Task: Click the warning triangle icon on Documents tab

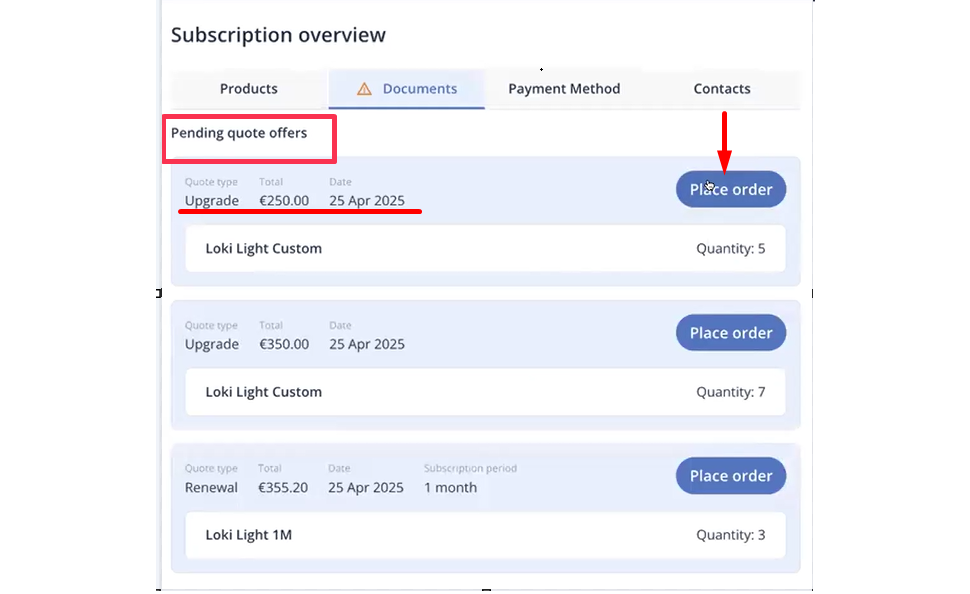Action: coord(364,89)
